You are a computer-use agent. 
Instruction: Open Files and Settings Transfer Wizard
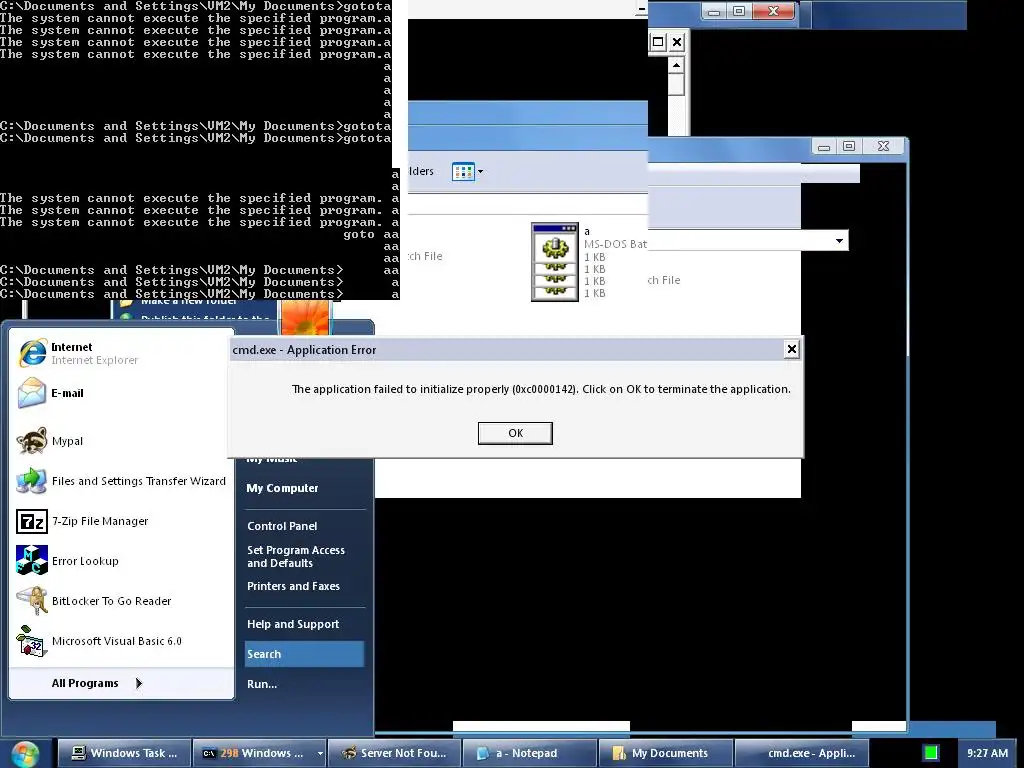121,481
